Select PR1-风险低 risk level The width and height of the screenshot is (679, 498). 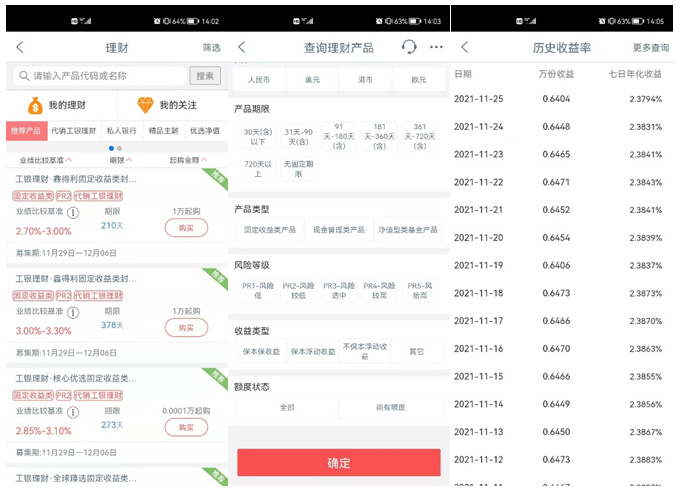[258, 290]
